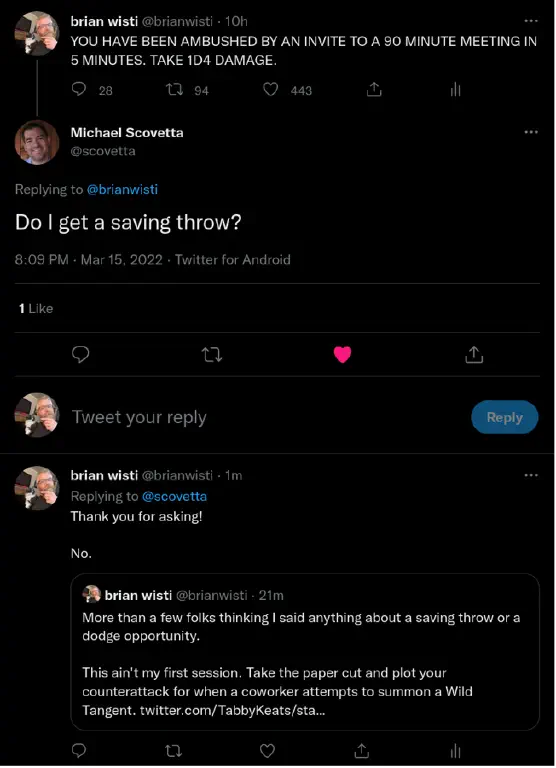The width and height of the screenshot is (556, 768).
Task: Open more options on Michael Scovetta's tweet
Action: click(531, 132)
